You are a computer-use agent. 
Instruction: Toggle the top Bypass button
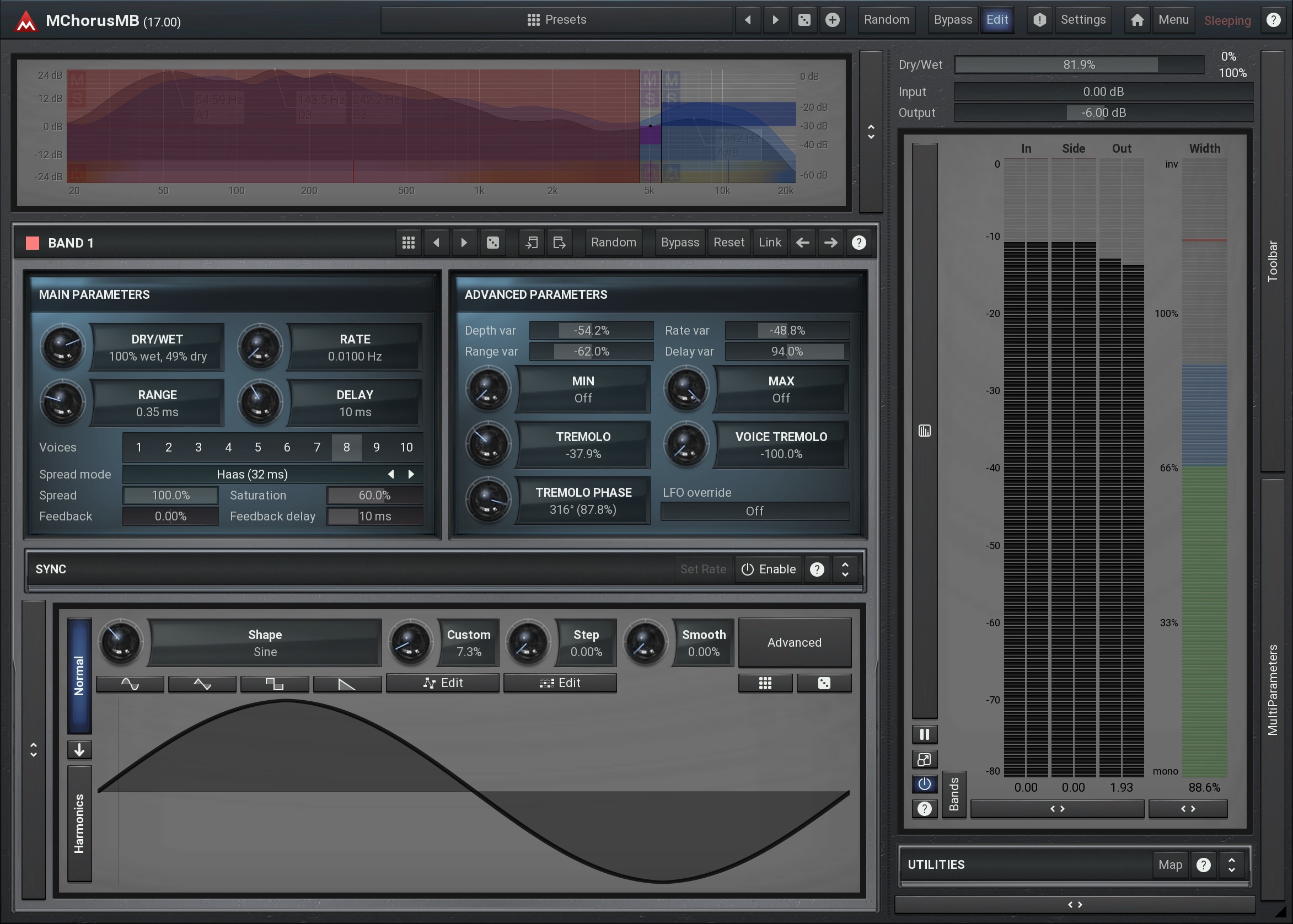click(x=952, y=20)
